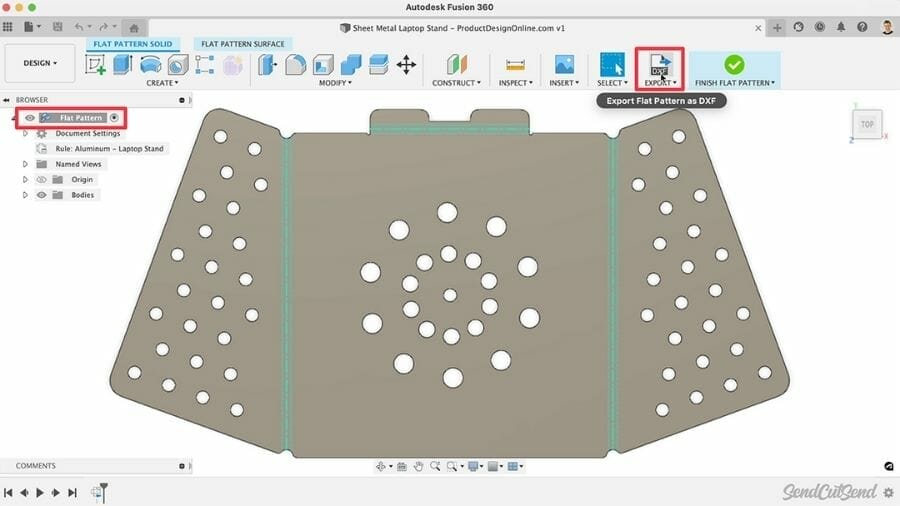This screenshot has width=900, height=506.
Task: Open the CREATE dropdown menu
Action: pos(162,83)
